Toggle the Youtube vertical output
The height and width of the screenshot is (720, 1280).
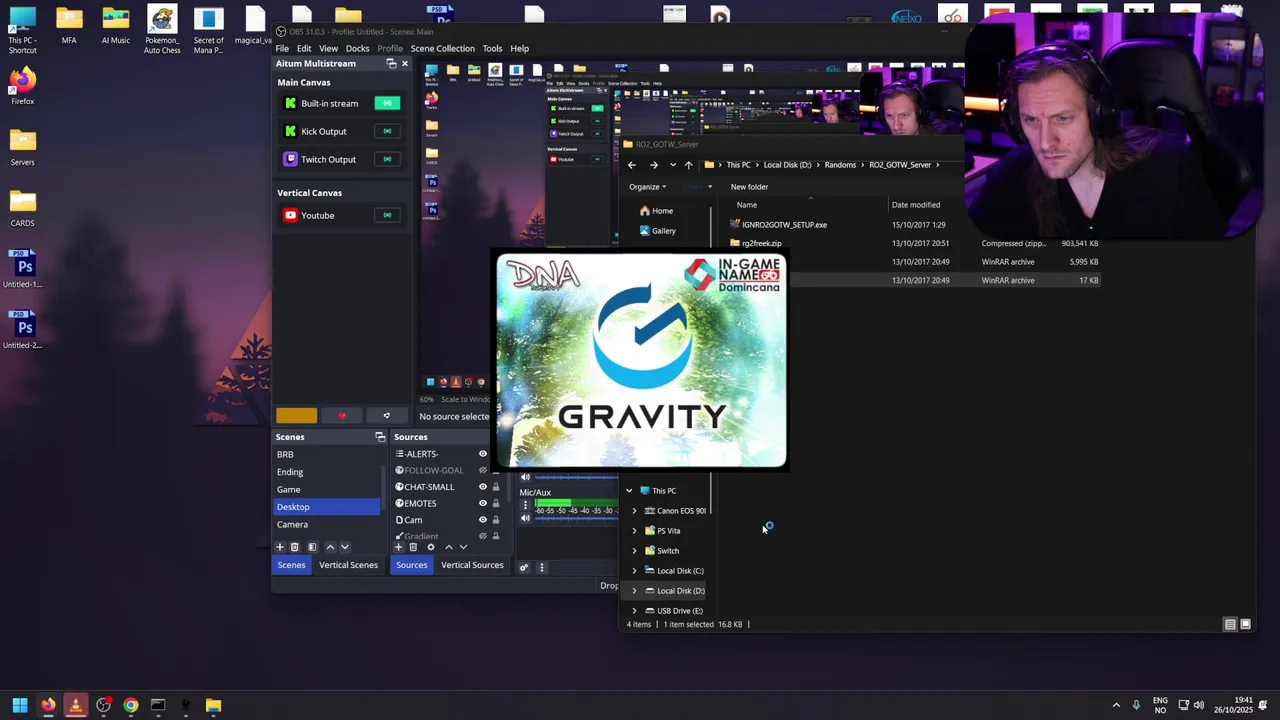pyautogui.click(x=387, y=215)
